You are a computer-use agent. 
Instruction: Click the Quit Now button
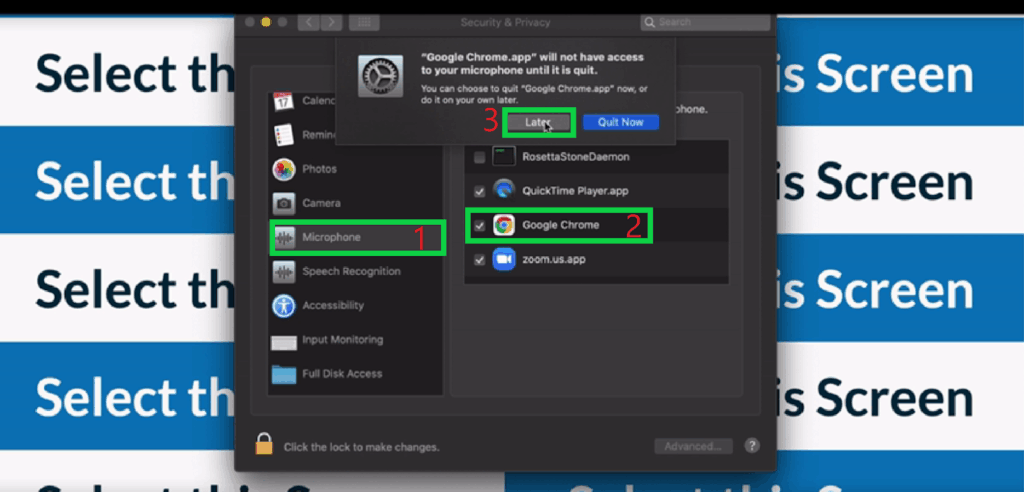coord(620,122)
